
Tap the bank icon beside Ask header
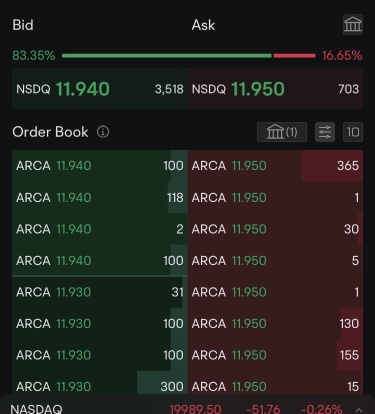(x=353, y=24)
